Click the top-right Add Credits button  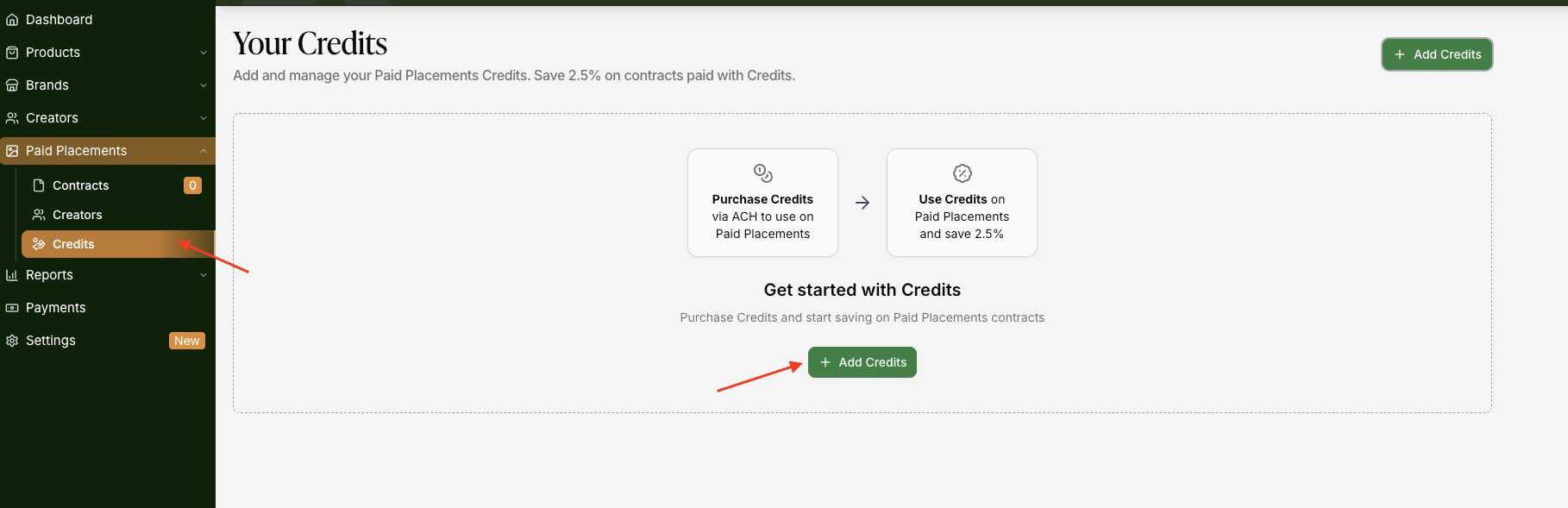[x=1437, y=54]
